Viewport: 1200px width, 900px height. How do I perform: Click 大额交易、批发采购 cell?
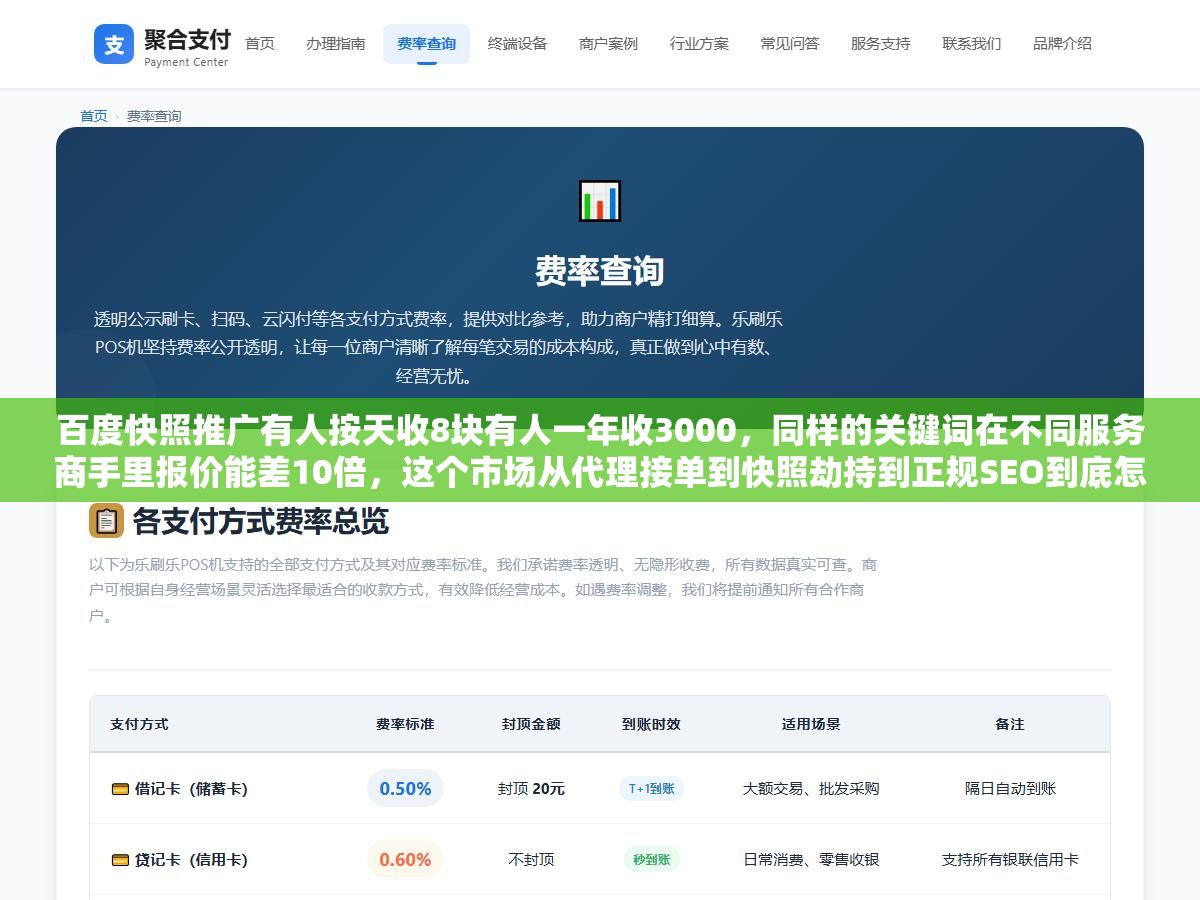811,789
